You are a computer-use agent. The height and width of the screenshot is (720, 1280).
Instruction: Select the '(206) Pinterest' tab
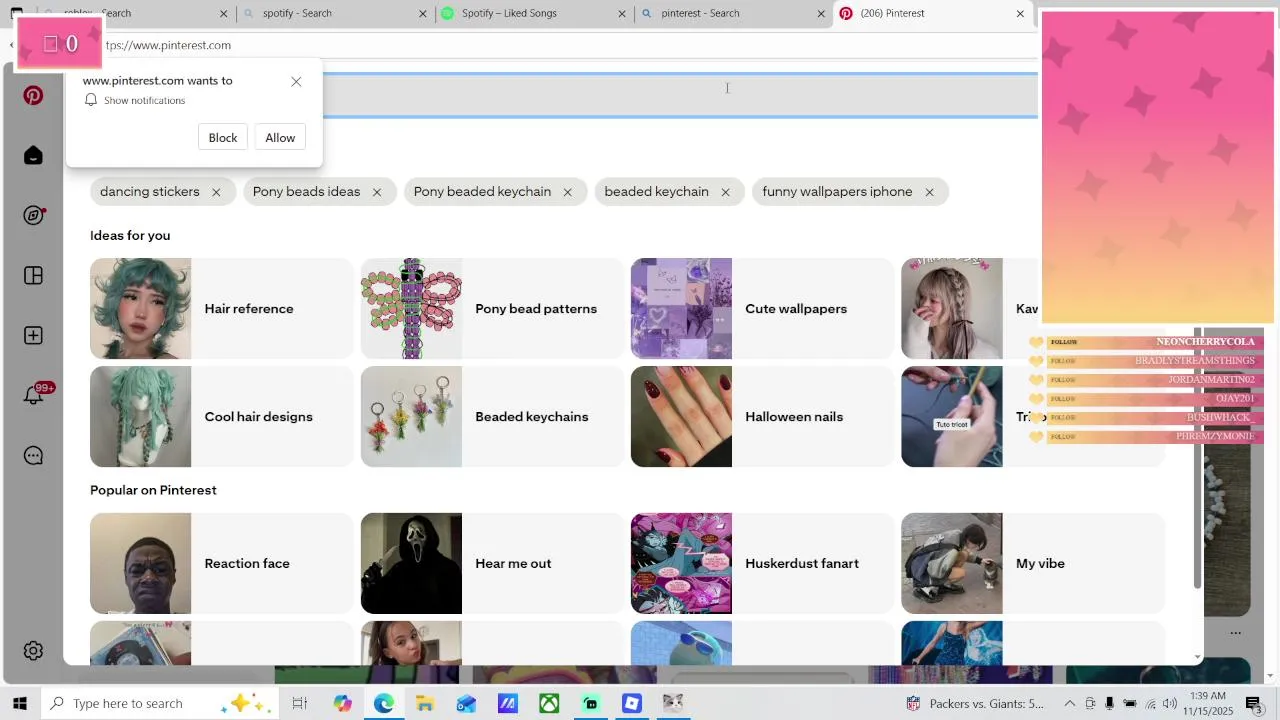tap(932, 13)
